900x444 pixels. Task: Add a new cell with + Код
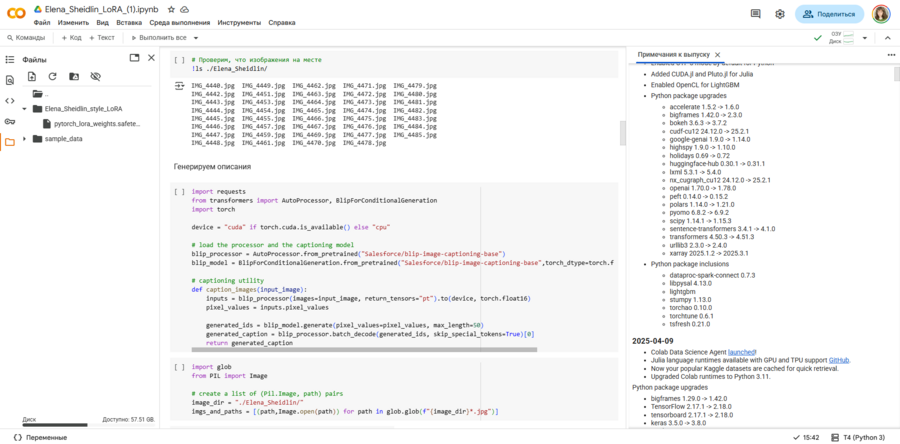[x=72, y=38]
